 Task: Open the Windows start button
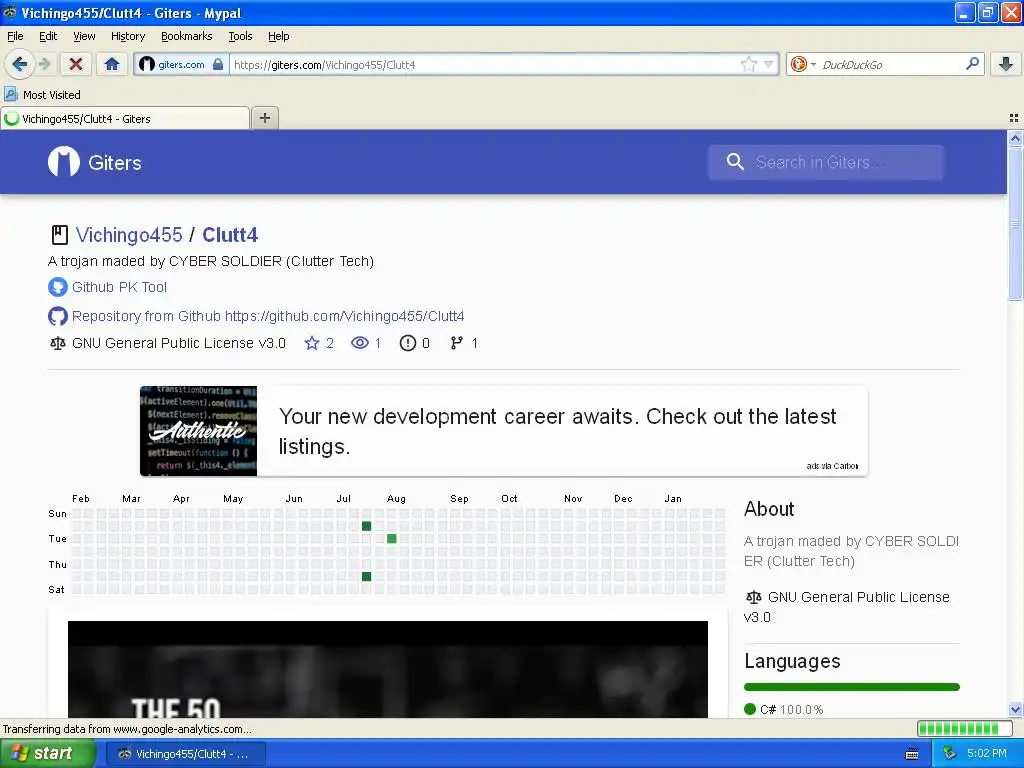[x=48, y=753]
